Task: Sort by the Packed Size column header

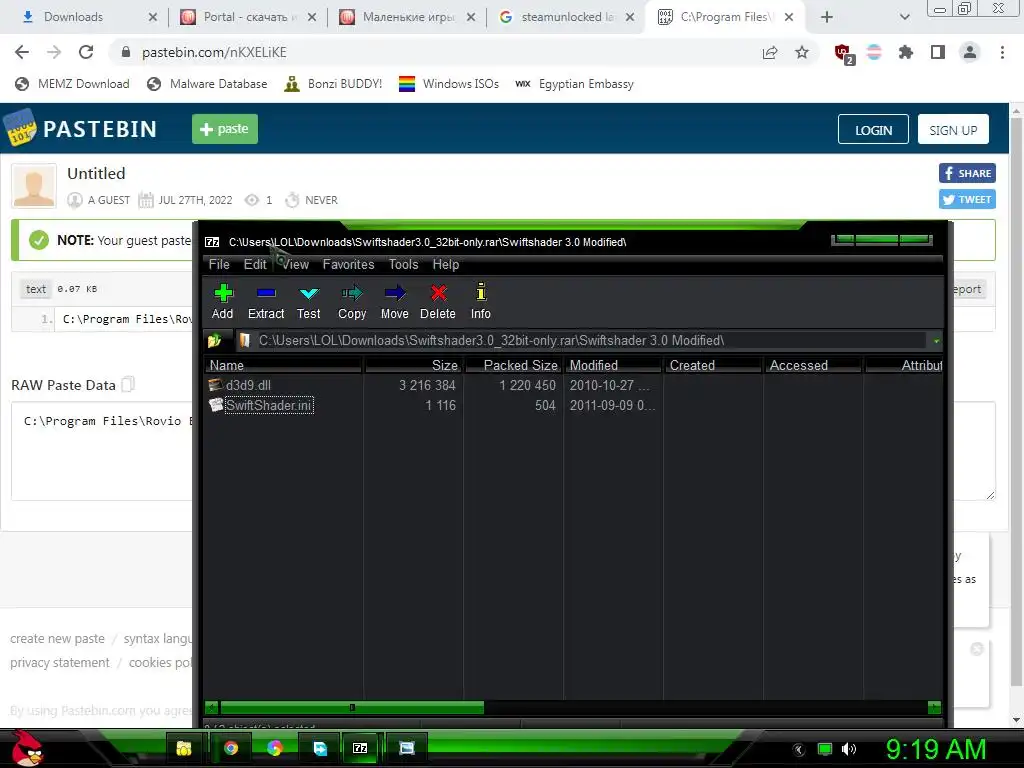Action: tap(513, 365)
